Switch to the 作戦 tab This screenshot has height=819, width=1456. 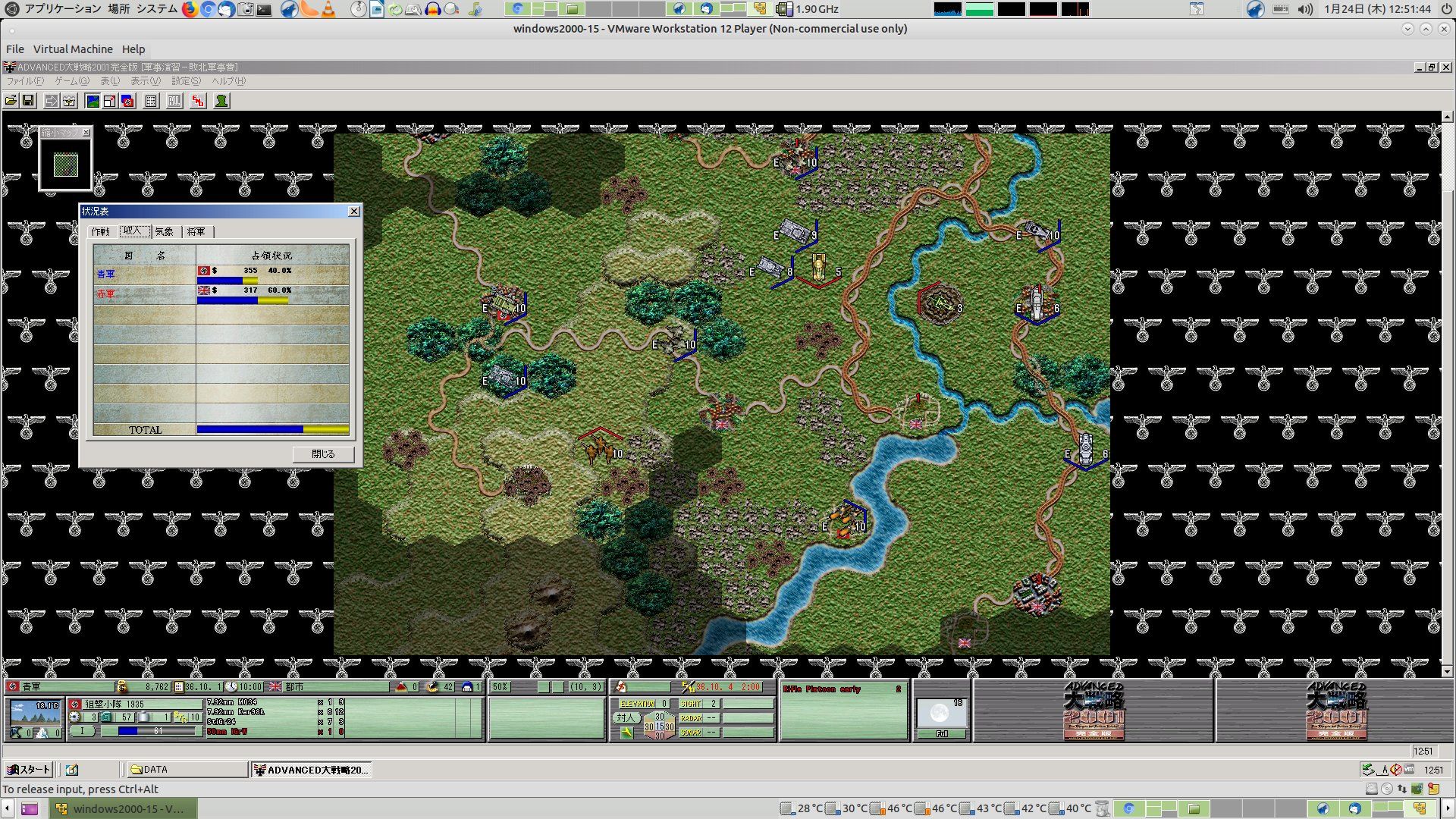pos(100,231)
